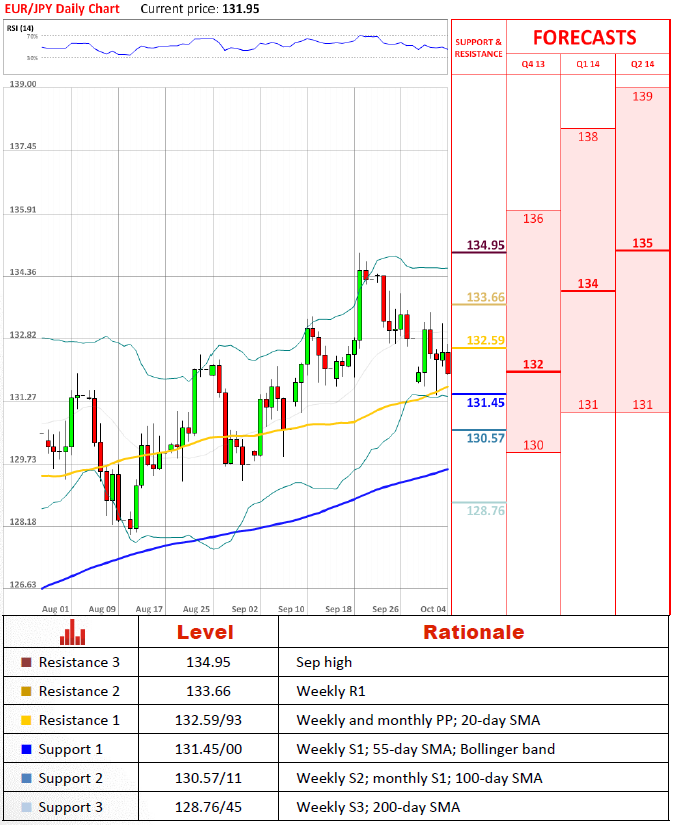
Task: Click the 139 forecast value in Q2 14
Action: click(x=643, y=96)
